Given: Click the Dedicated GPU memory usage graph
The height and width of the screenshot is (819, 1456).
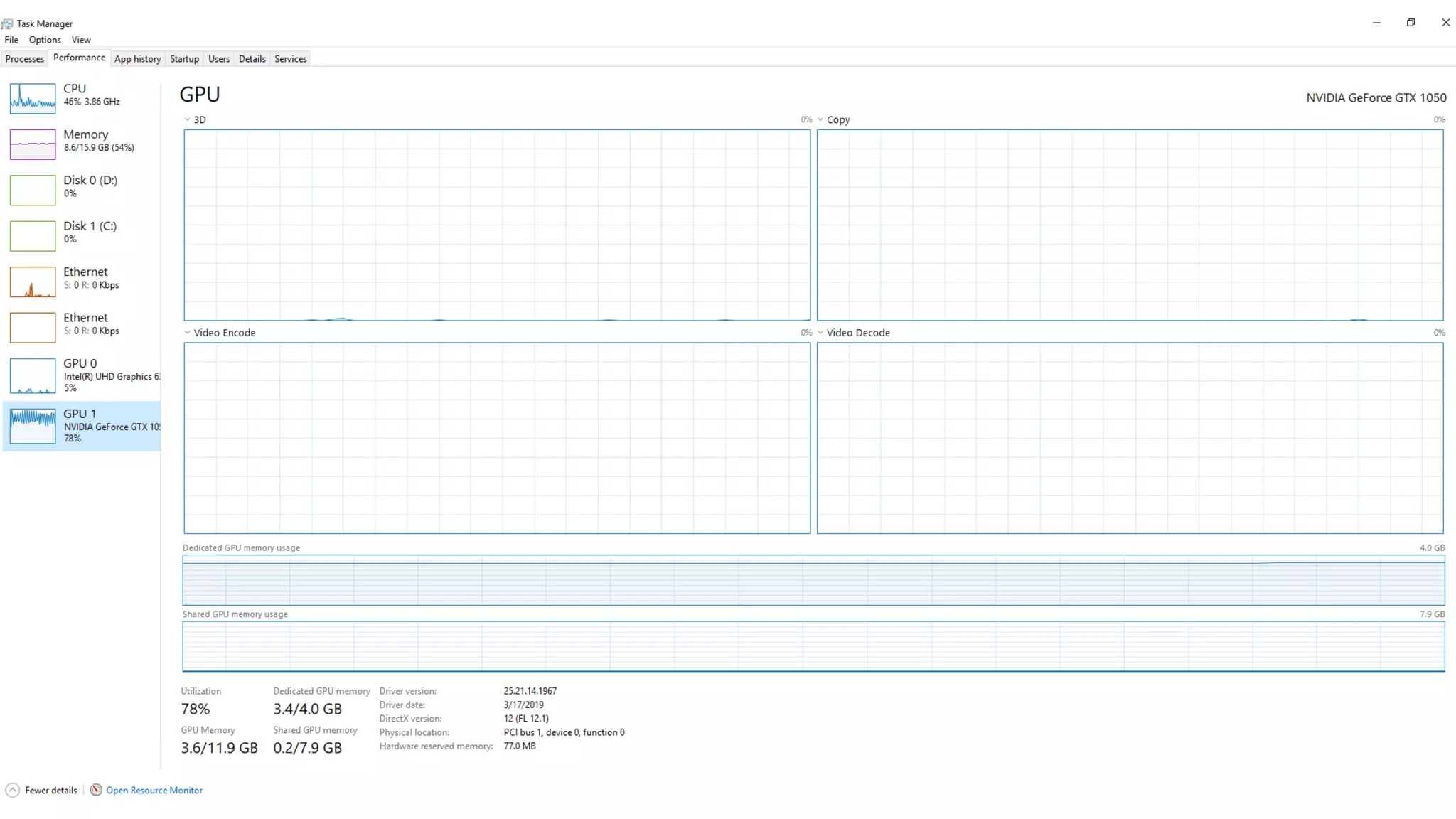Looking at the screenshot, I should 813,580.
